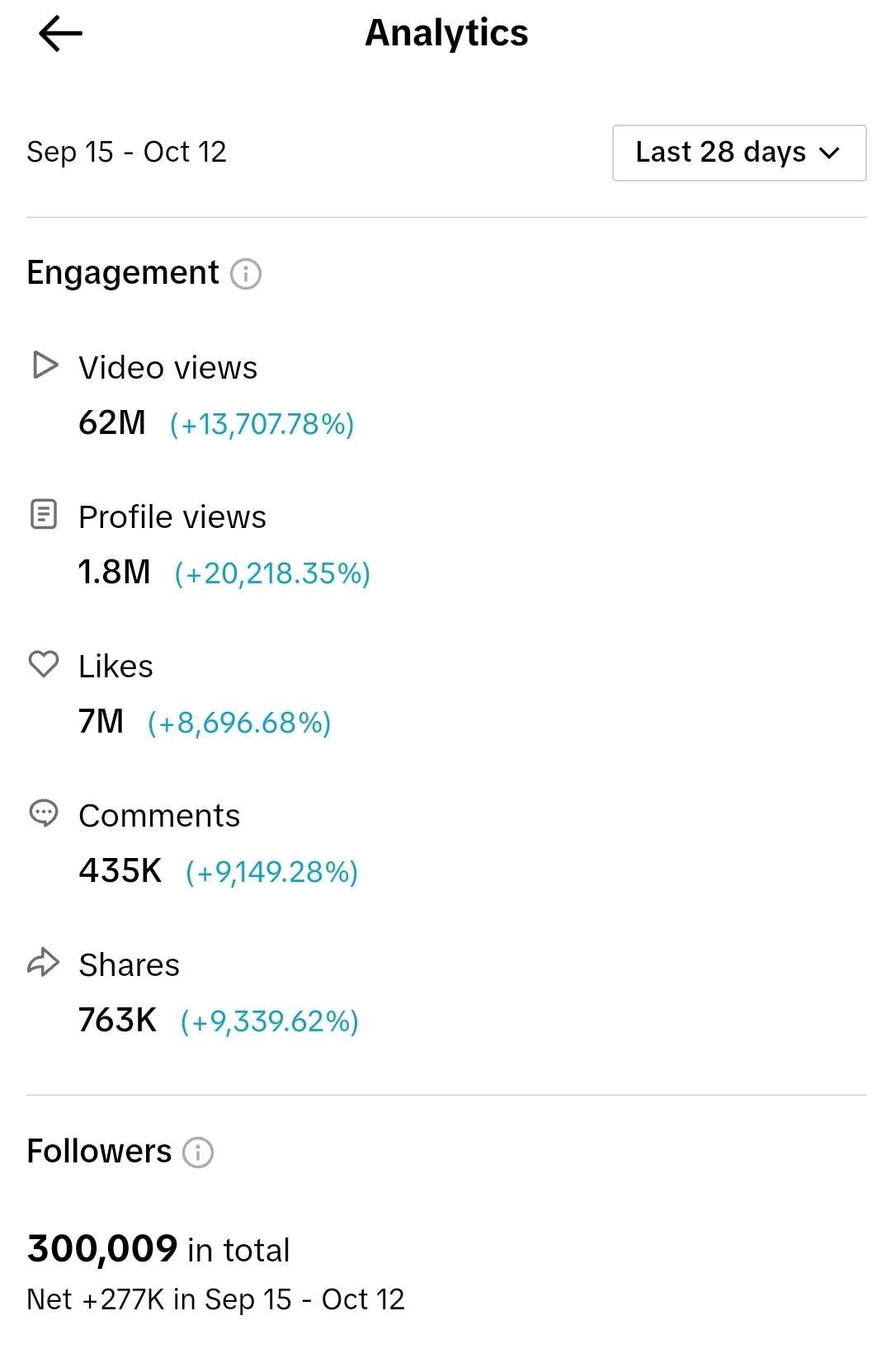Click the Comments bubble icon
This screenshot has height=1372, width=891.
[44, 813]
